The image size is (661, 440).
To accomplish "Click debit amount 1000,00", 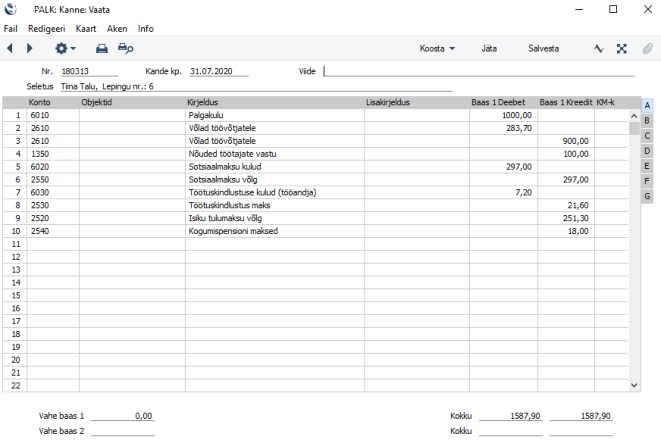I will coord(503,115).
